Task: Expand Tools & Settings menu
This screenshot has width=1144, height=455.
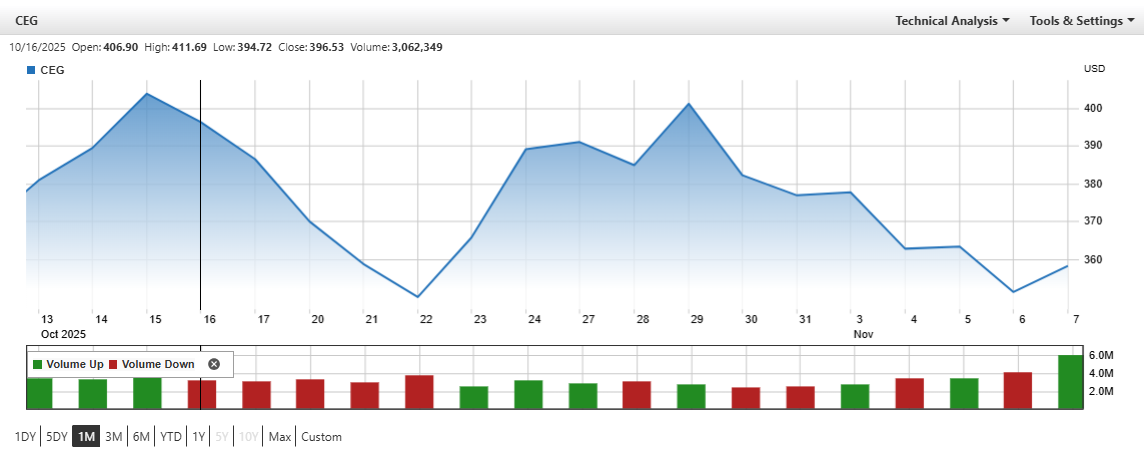Action: tap(1081, 20)
